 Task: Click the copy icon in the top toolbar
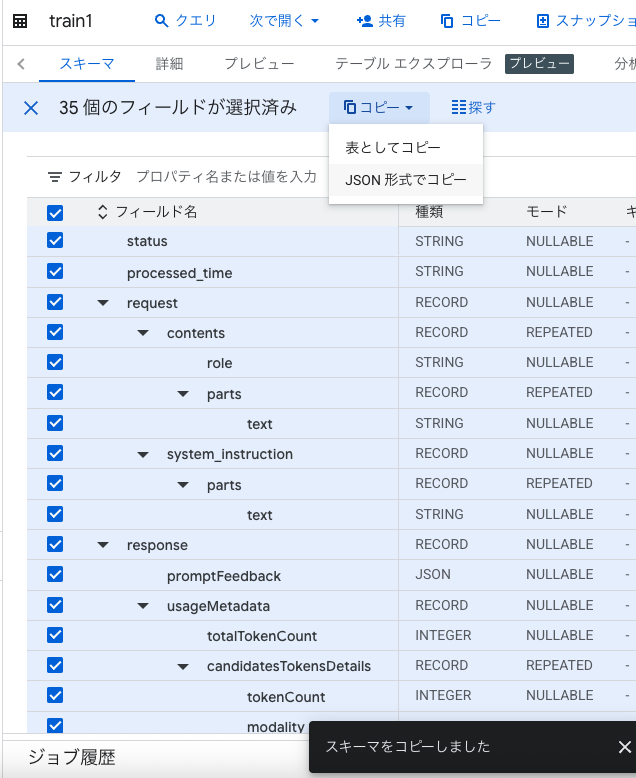click(447, 21)
